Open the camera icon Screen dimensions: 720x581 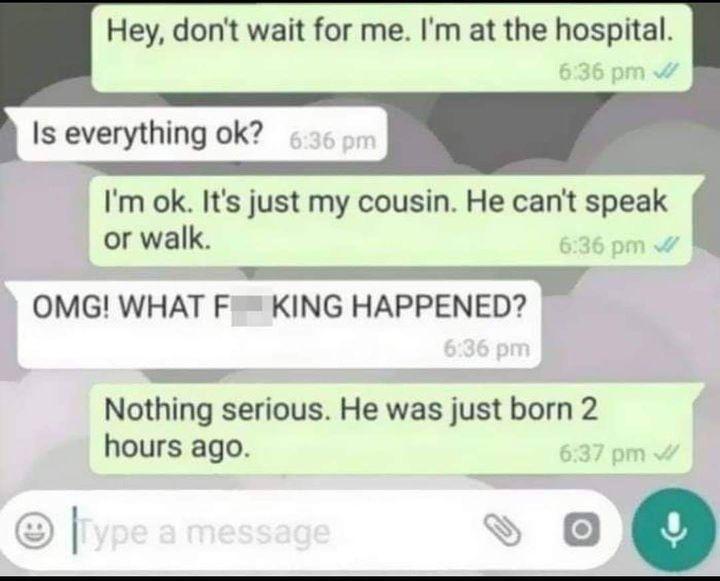point(581,530)
